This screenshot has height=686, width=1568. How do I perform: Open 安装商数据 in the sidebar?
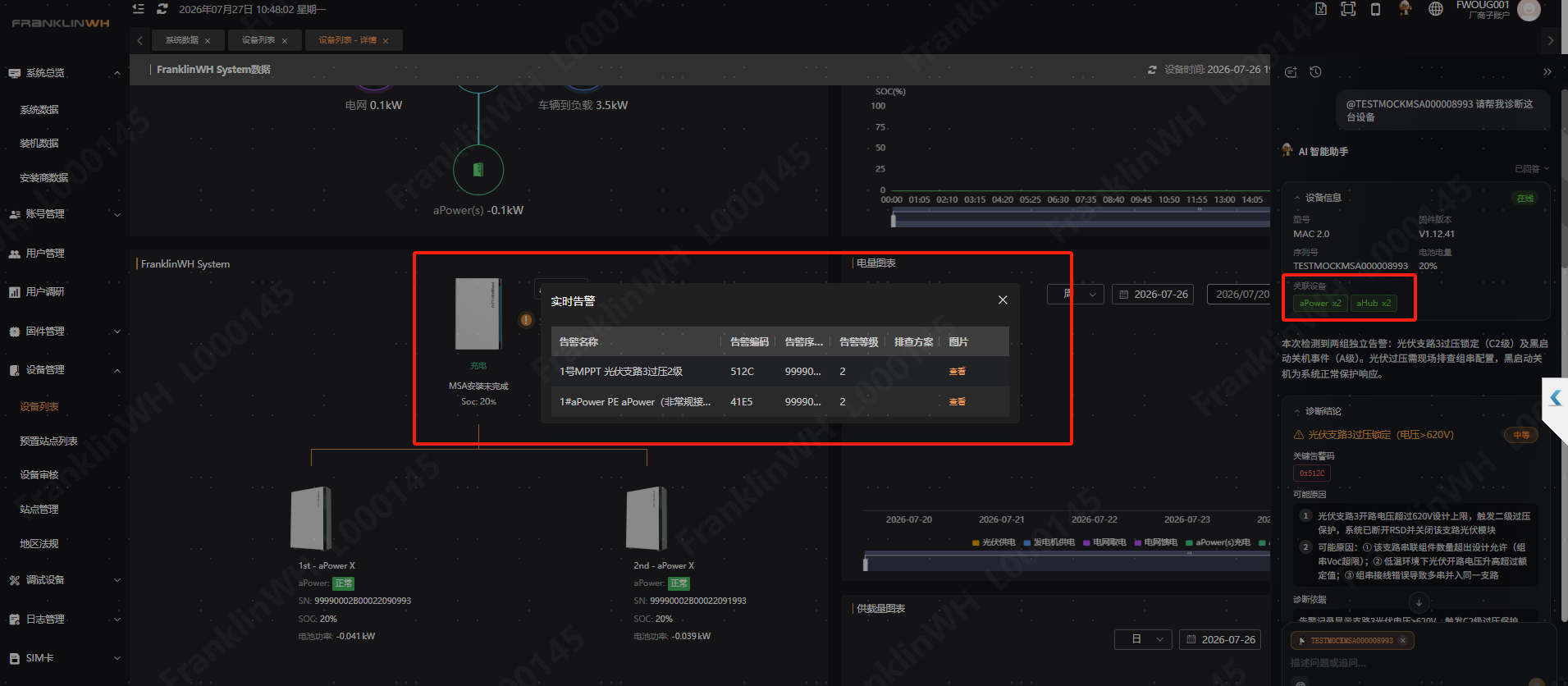44,178
